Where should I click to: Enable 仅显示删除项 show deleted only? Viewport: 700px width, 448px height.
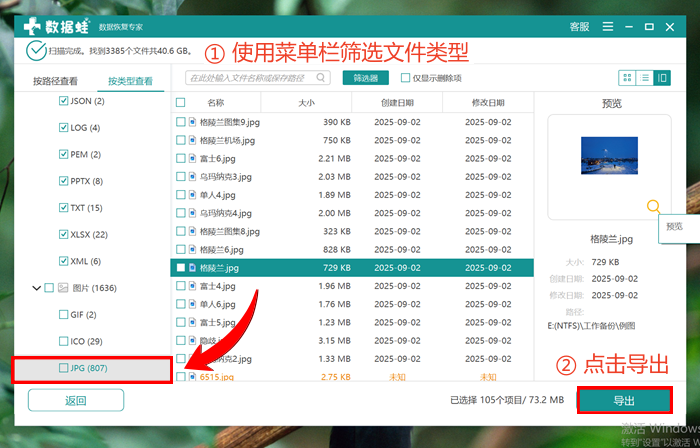[x=405, y=78]
